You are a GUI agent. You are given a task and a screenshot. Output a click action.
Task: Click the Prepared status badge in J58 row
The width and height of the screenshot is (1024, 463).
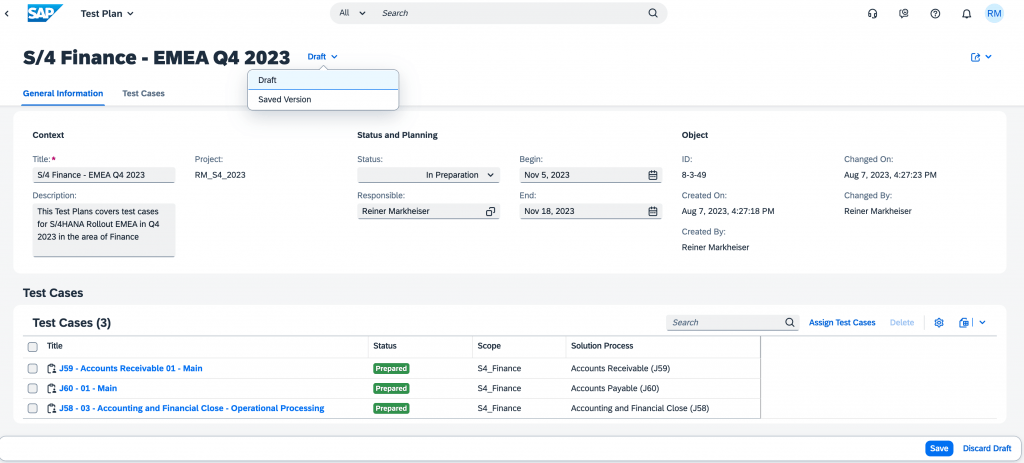coord(391,408)
